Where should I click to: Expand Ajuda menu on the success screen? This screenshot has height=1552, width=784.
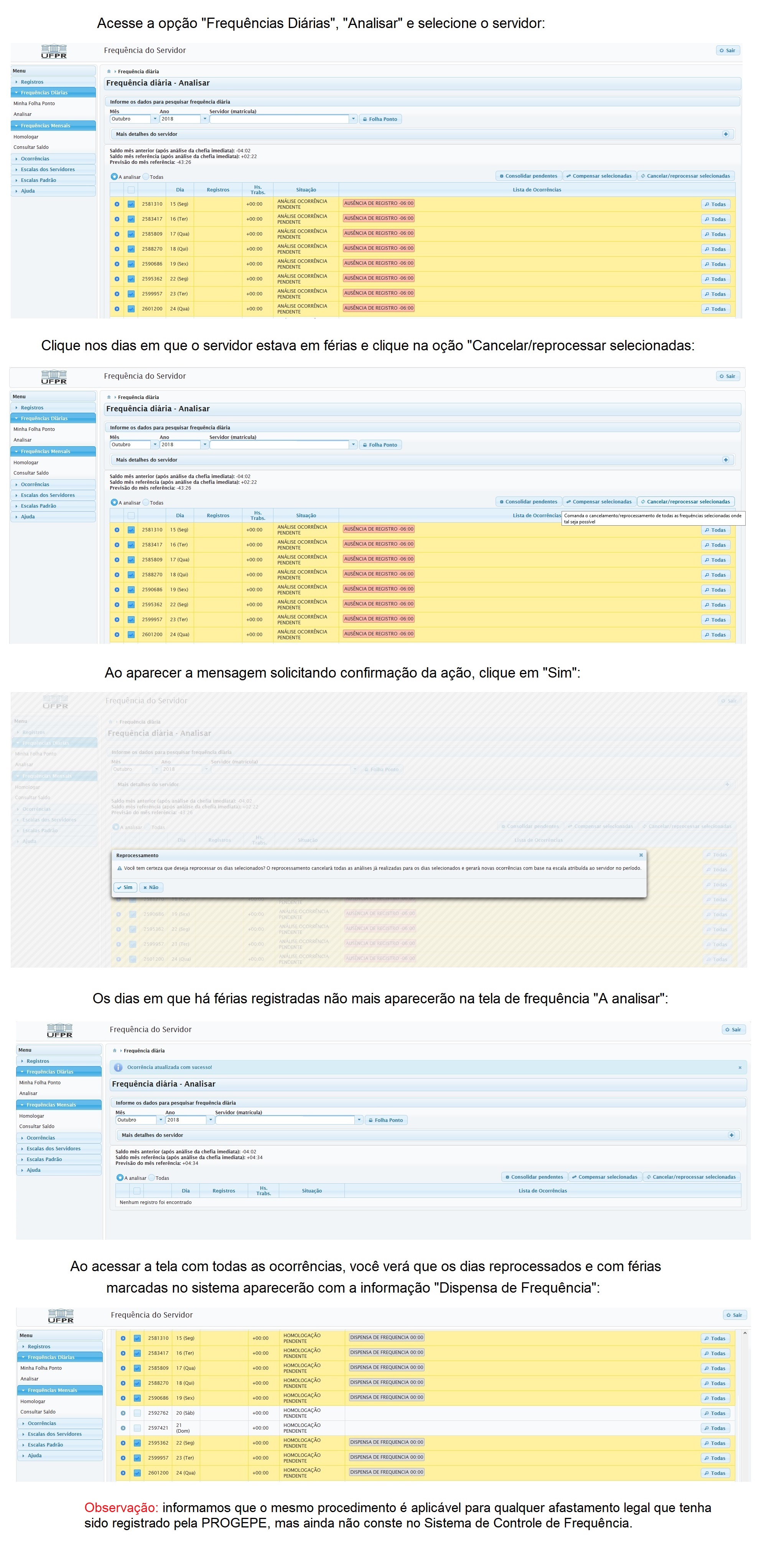click(x=58, y=1170)
